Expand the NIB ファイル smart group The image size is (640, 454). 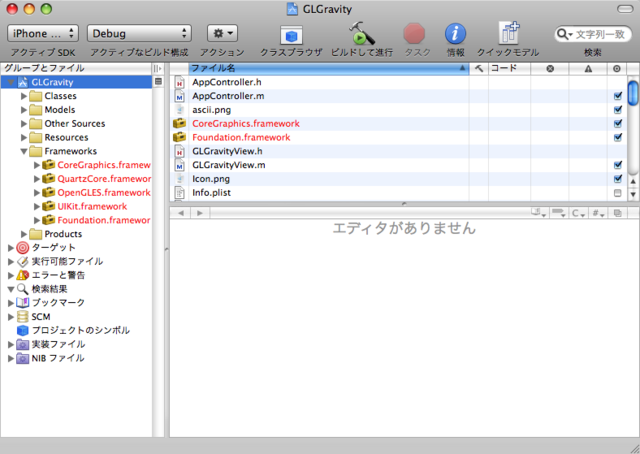(11, 358)
